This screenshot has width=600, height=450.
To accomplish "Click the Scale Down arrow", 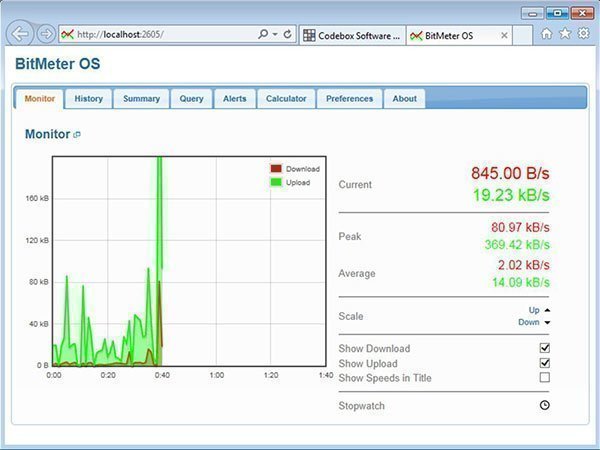I will (535, 323).
